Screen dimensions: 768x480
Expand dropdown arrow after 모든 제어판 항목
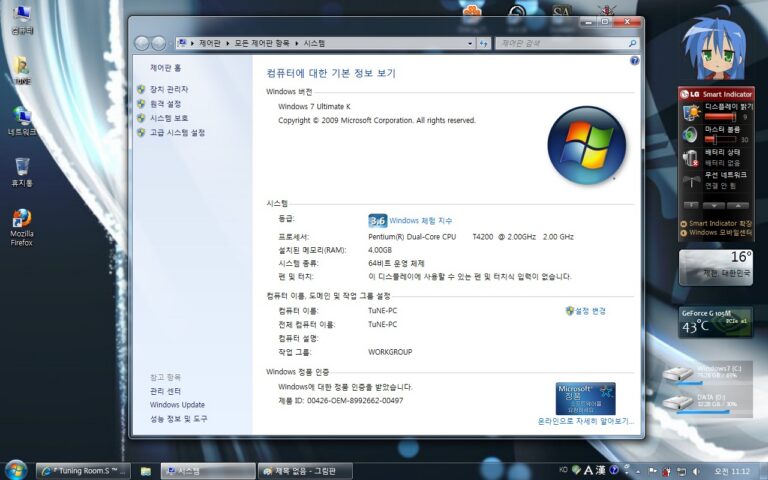296,43
